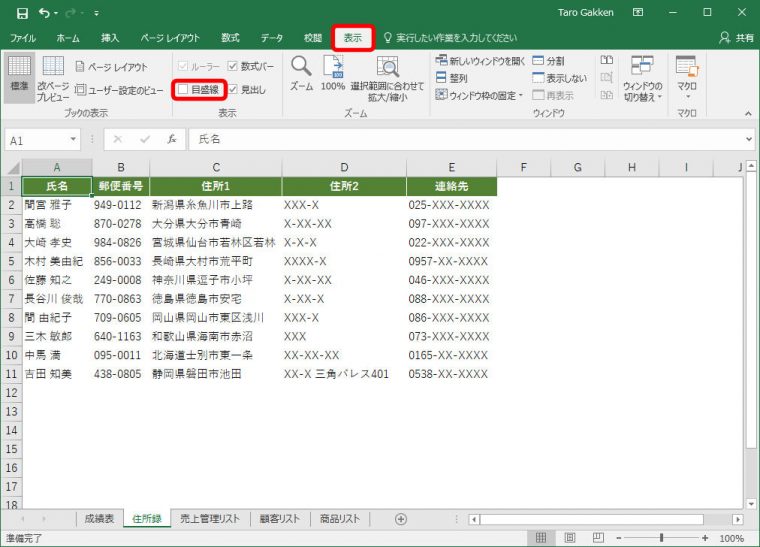The width and height of the screenshot is (760, 547).
Task: Open the ファイル tab
Action: coord(23,38)
